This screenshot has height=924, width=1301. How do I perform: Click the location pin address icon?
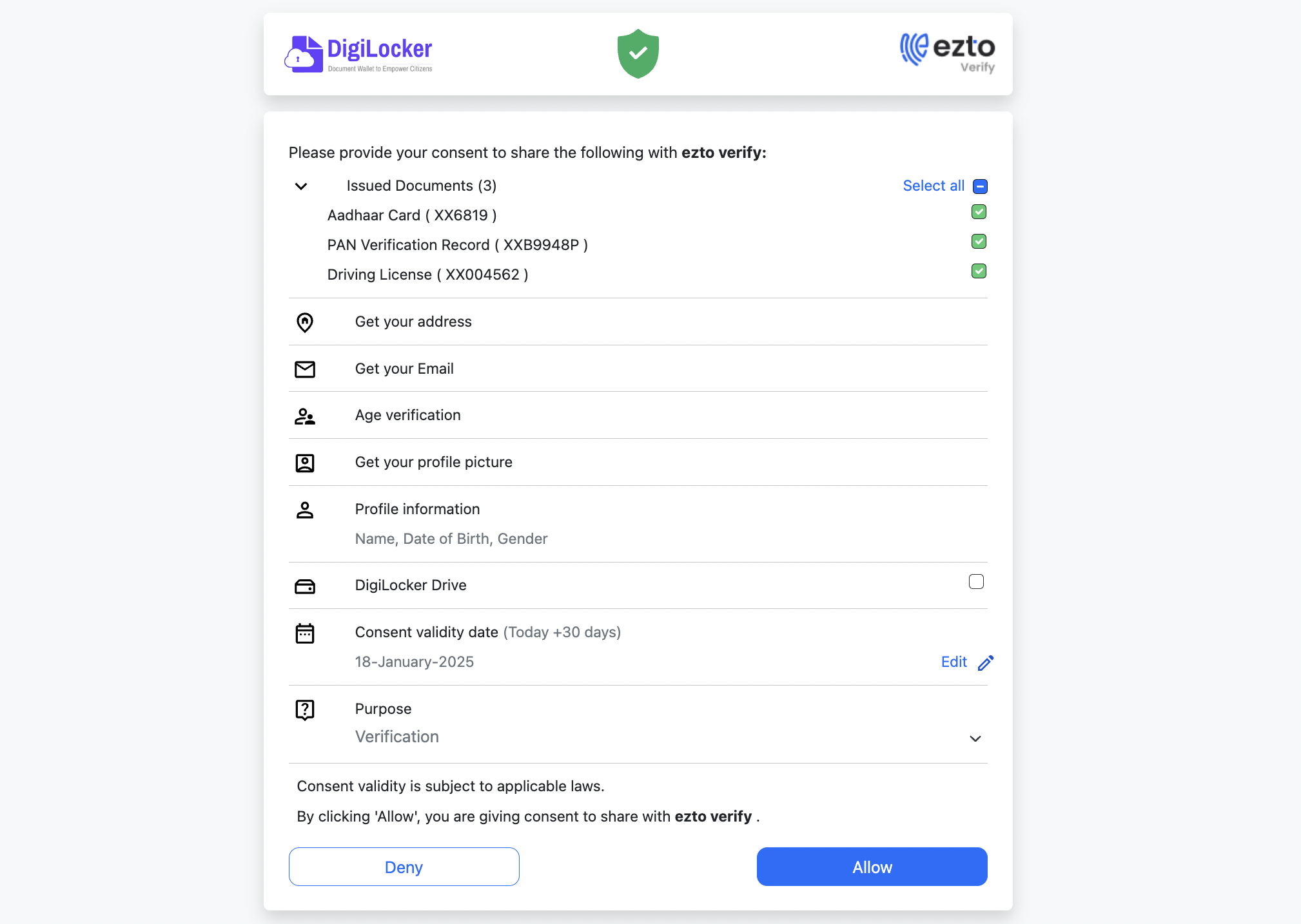[x=304, y=322]
